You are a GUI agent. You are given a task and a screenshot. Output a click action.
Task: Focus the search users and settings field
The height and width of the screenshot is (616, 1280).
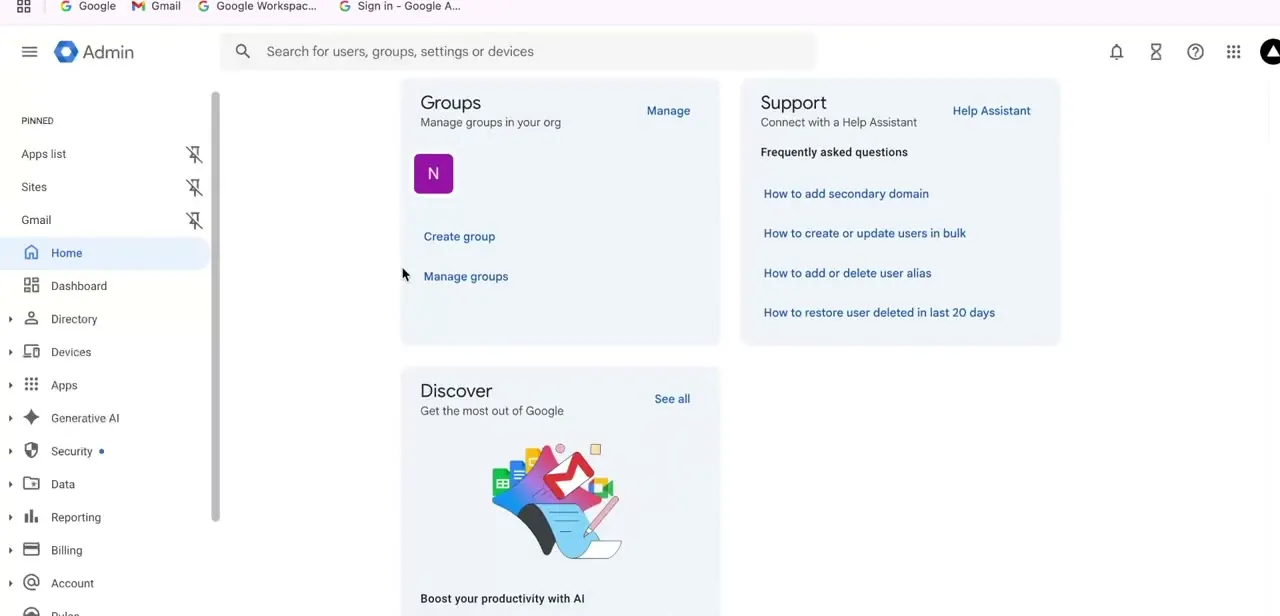point(518,52)
